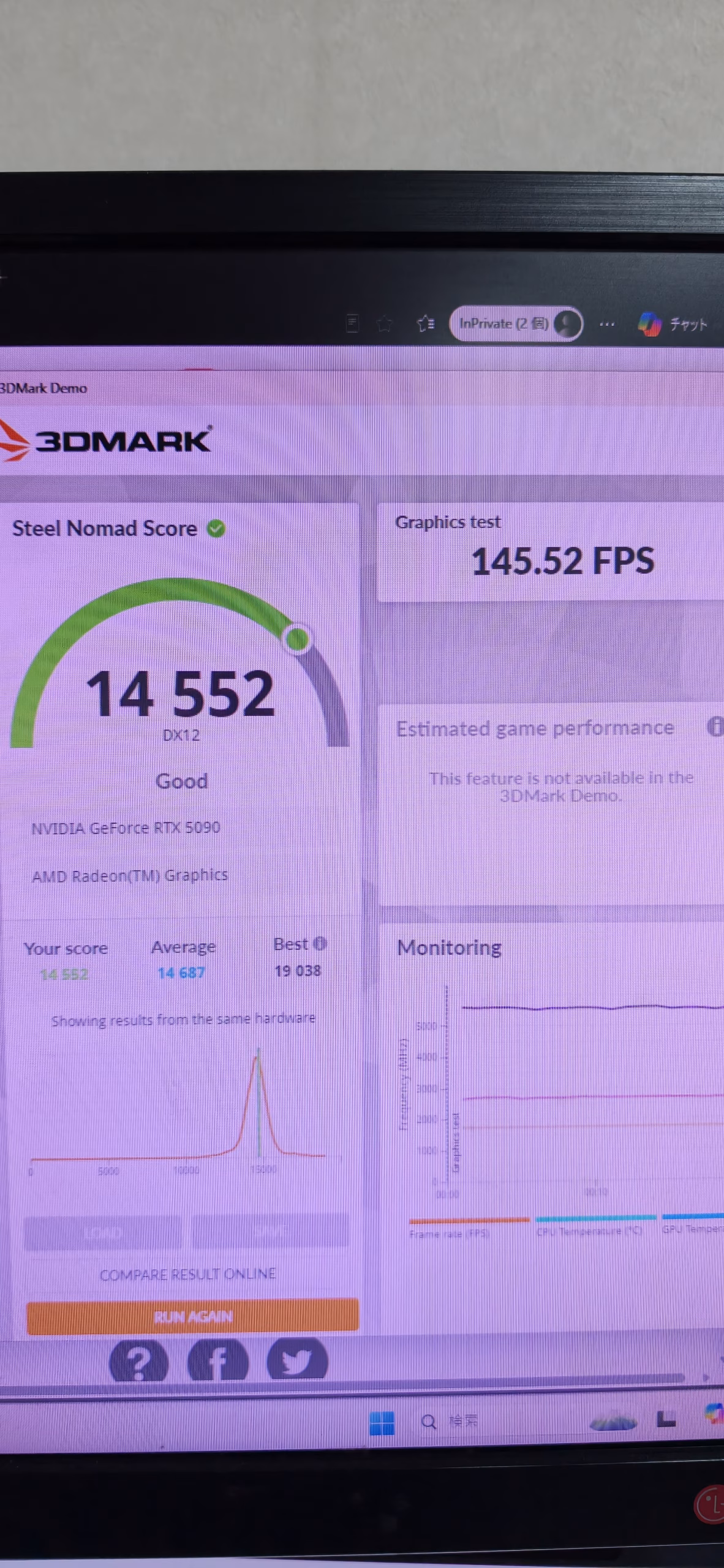The image size is (724, 1568).
Task: Open the Copilot chat button
Action: 673,324
